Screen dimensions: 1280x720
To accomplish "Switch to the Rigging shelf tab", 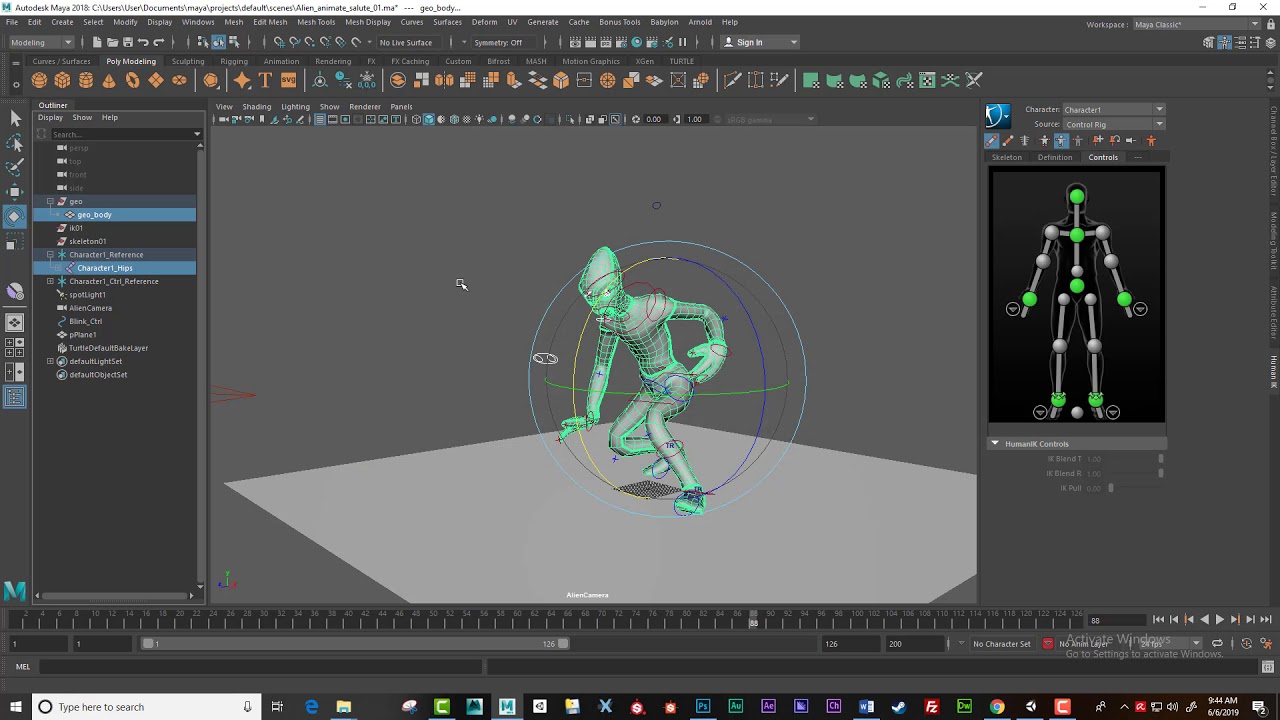I will pos(234,61).
